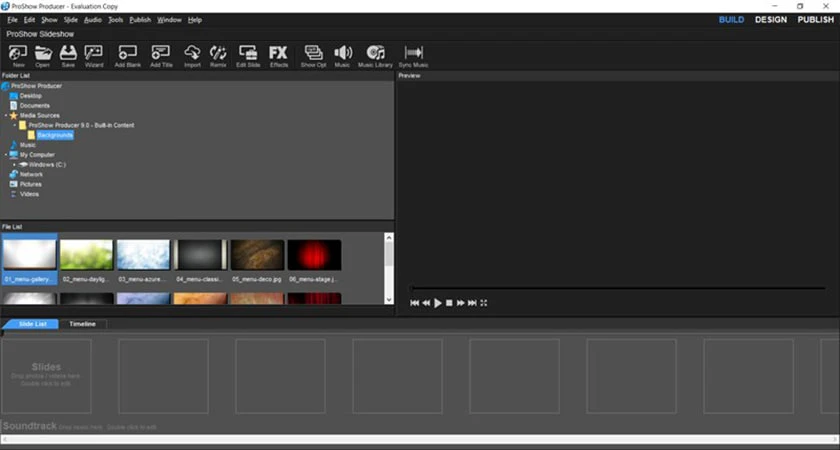
Task: Stop the preview playback
Action: 449,303
